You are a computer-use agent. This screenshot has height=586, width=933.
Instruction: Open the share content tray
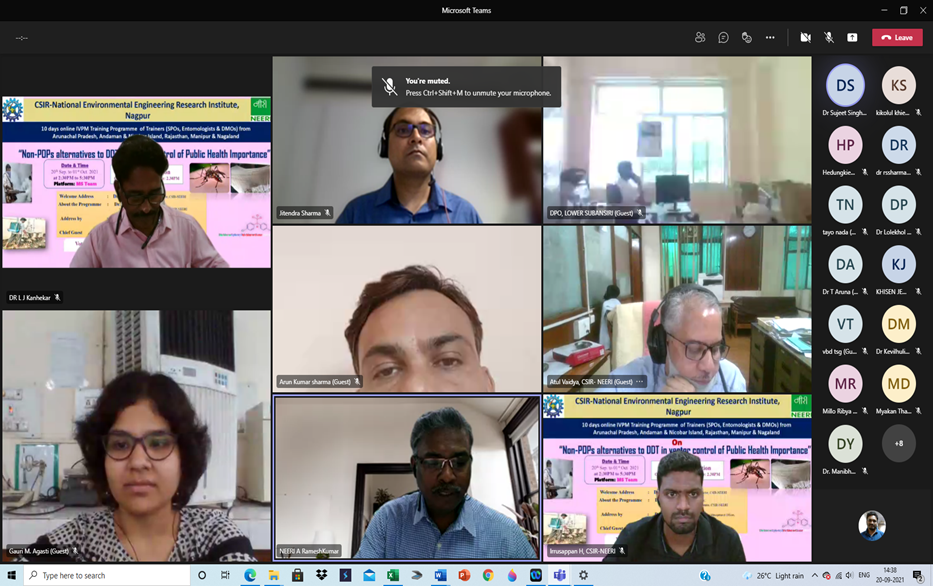(x=852, y=38)
